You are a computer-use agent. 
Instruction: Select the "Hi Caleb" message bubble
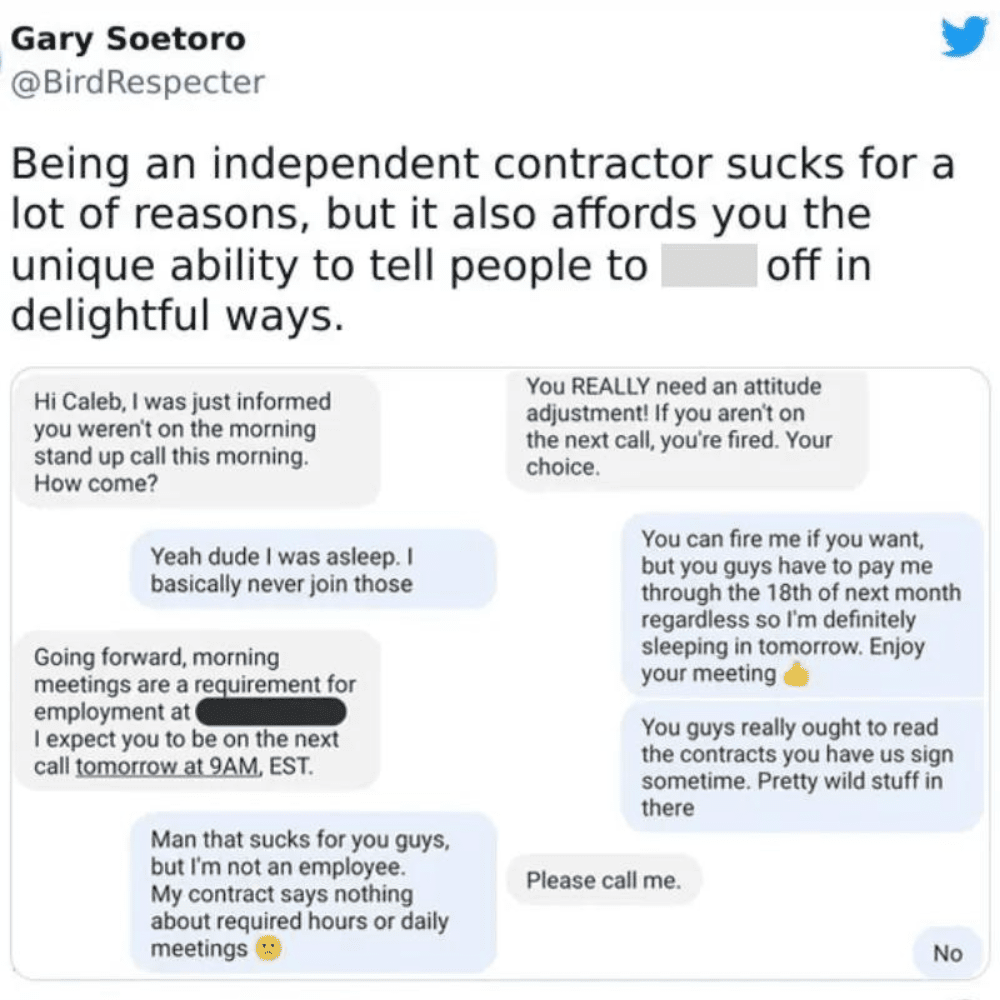point(196,441)
